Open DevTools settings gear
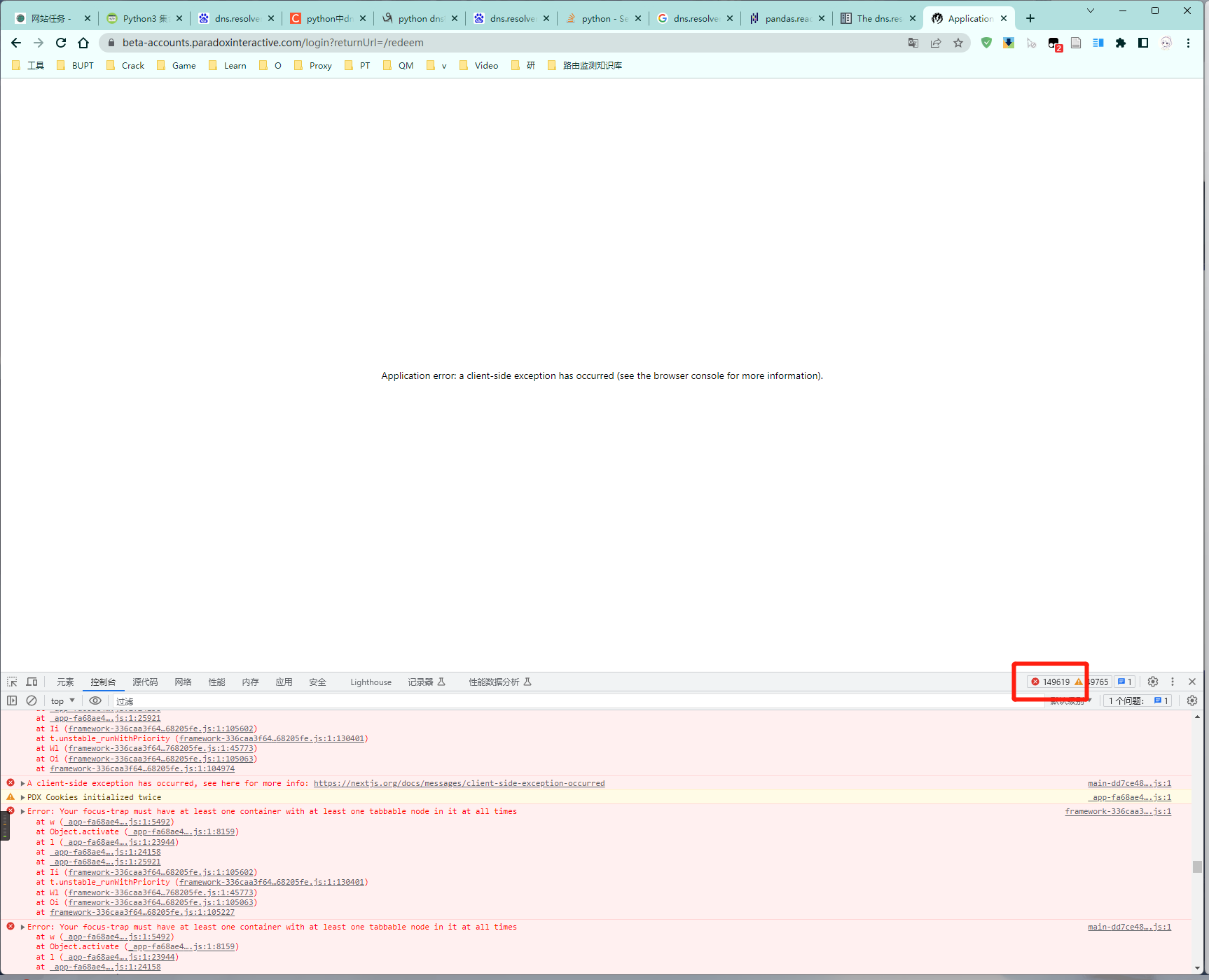The image size is (1209, 980). point(1152,681)
